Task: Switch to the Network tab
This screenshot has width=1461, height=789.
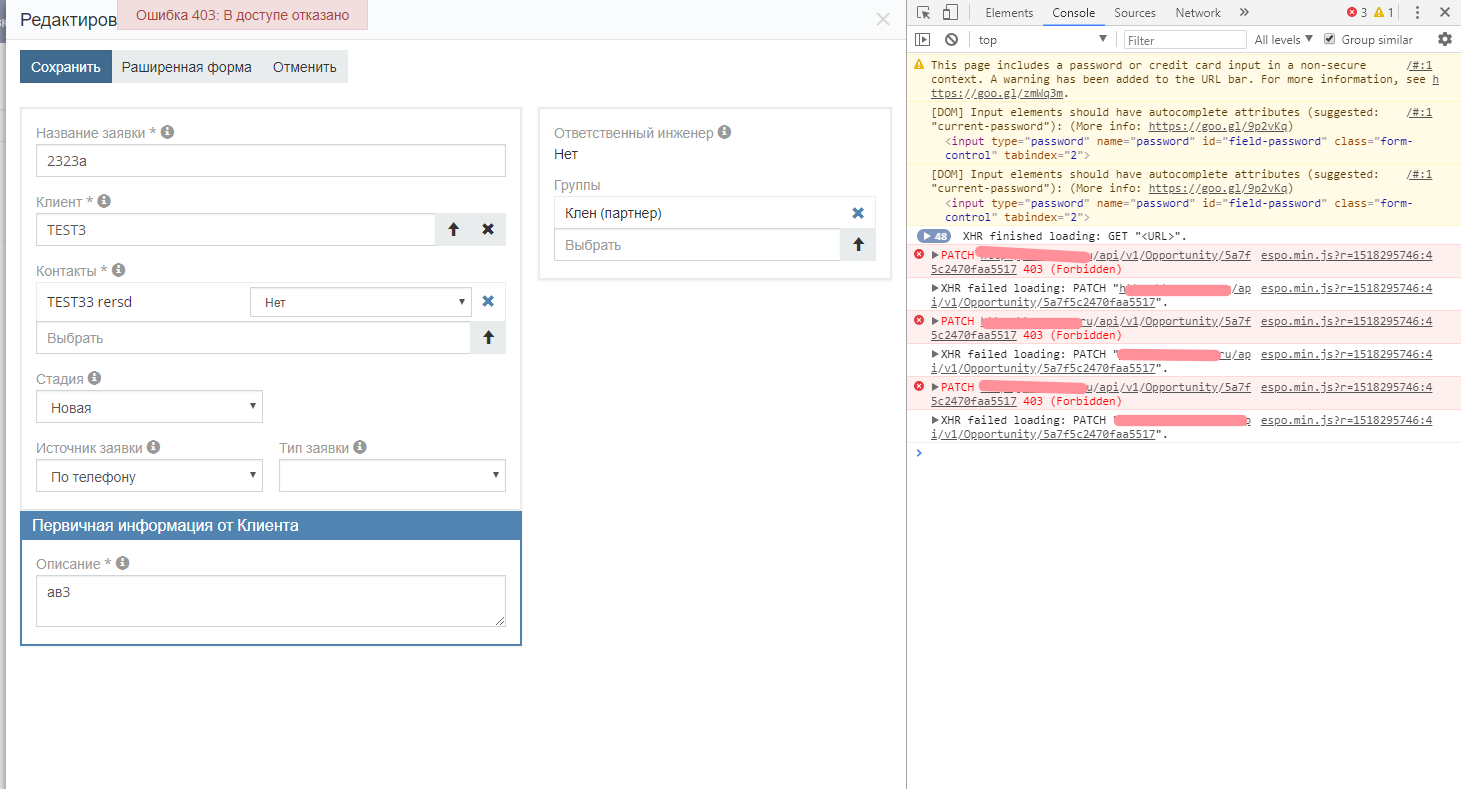Action: pyautogui.click(x=1197, y=13)
